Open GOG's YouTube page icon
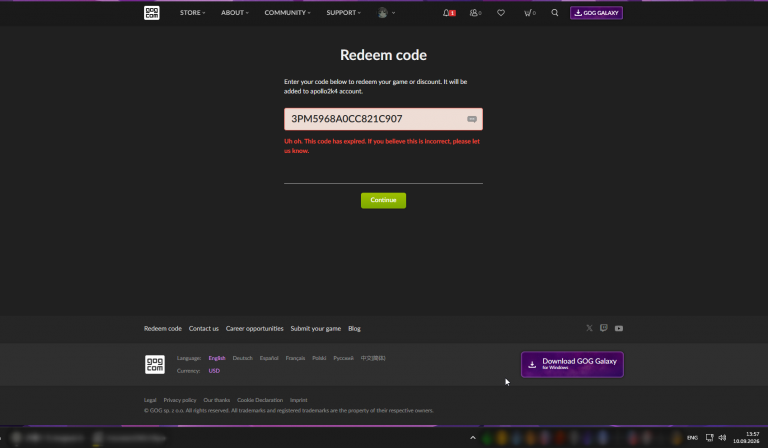This screenshot has width=768, height=448. [x=619, y=329]
